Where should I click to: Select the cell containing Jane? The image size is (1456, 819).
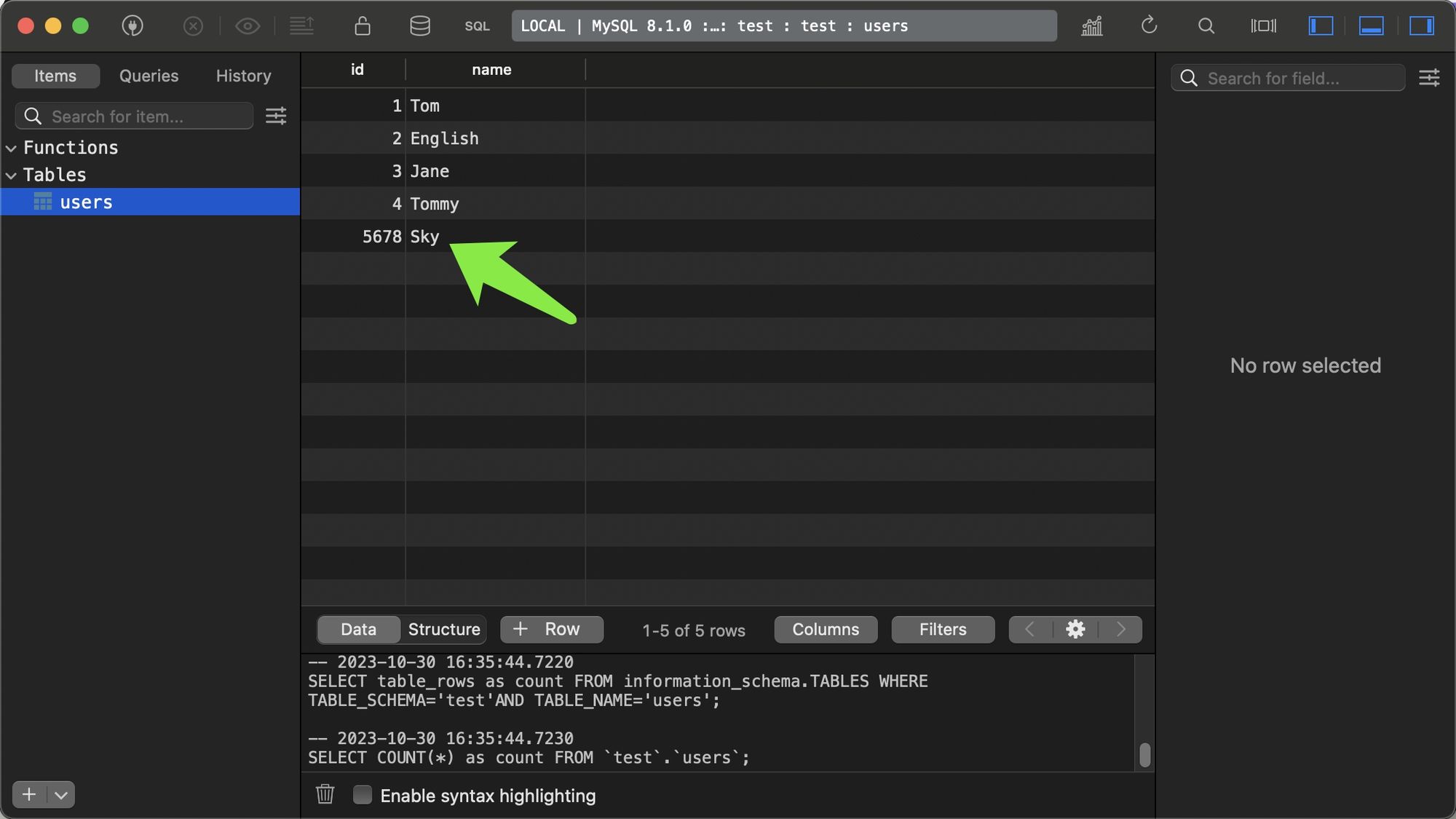[495, 171]
